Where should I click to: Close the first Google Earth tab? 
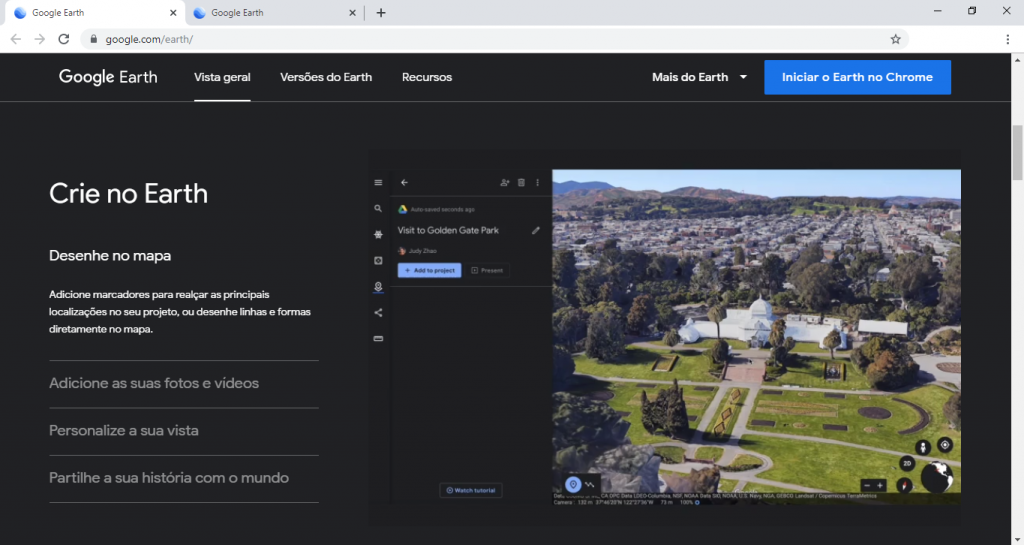[173, 13]
